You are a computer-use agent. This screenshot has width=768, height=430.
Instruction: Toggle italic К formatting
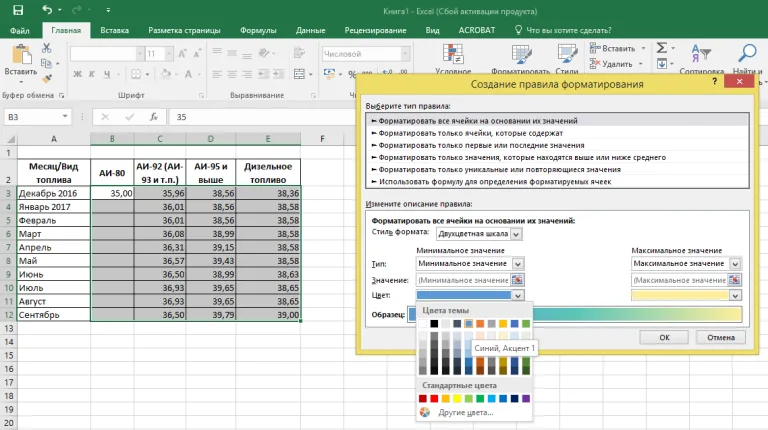click(x=92, y=74)
